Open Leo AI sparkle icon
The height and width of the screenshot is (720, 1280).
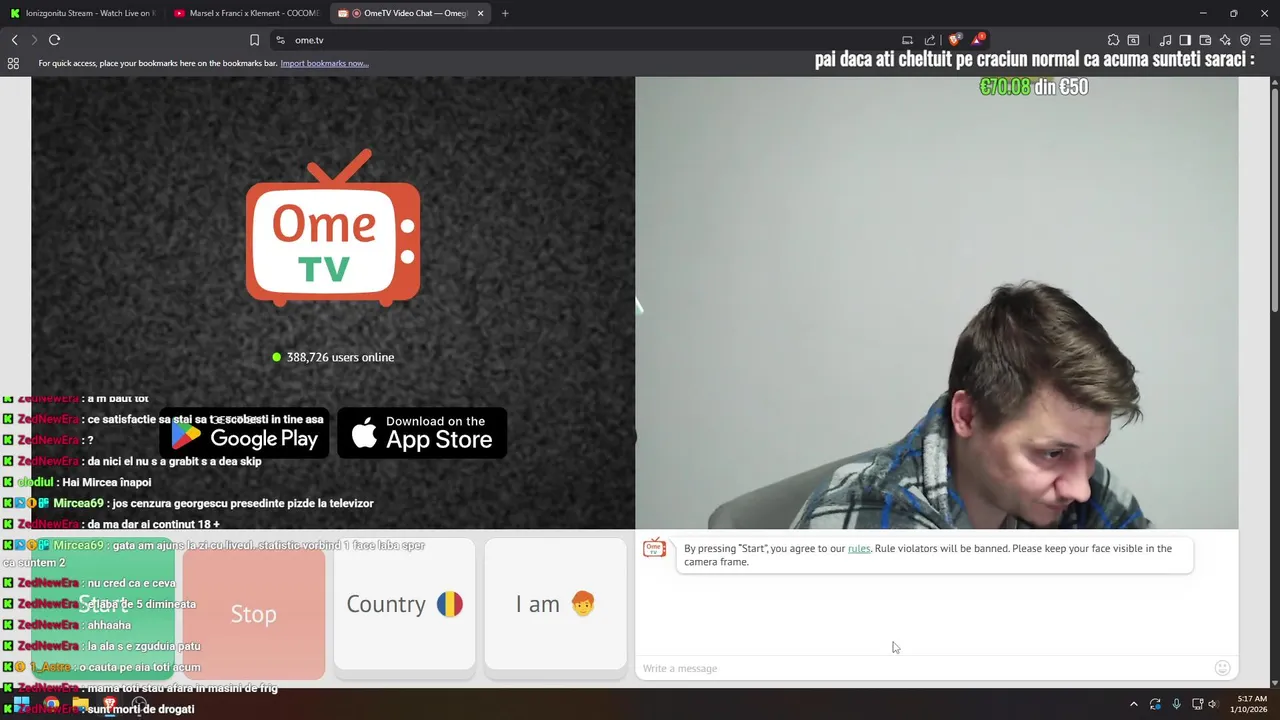pos(1225,40)
